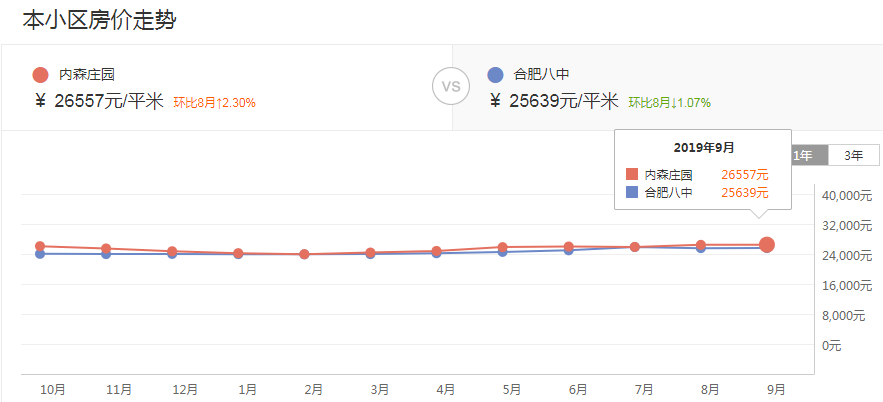The width and height of the screenshot is (883, 402).
Task: Click the 7月 x-axis label
Action: click(643, 389)
